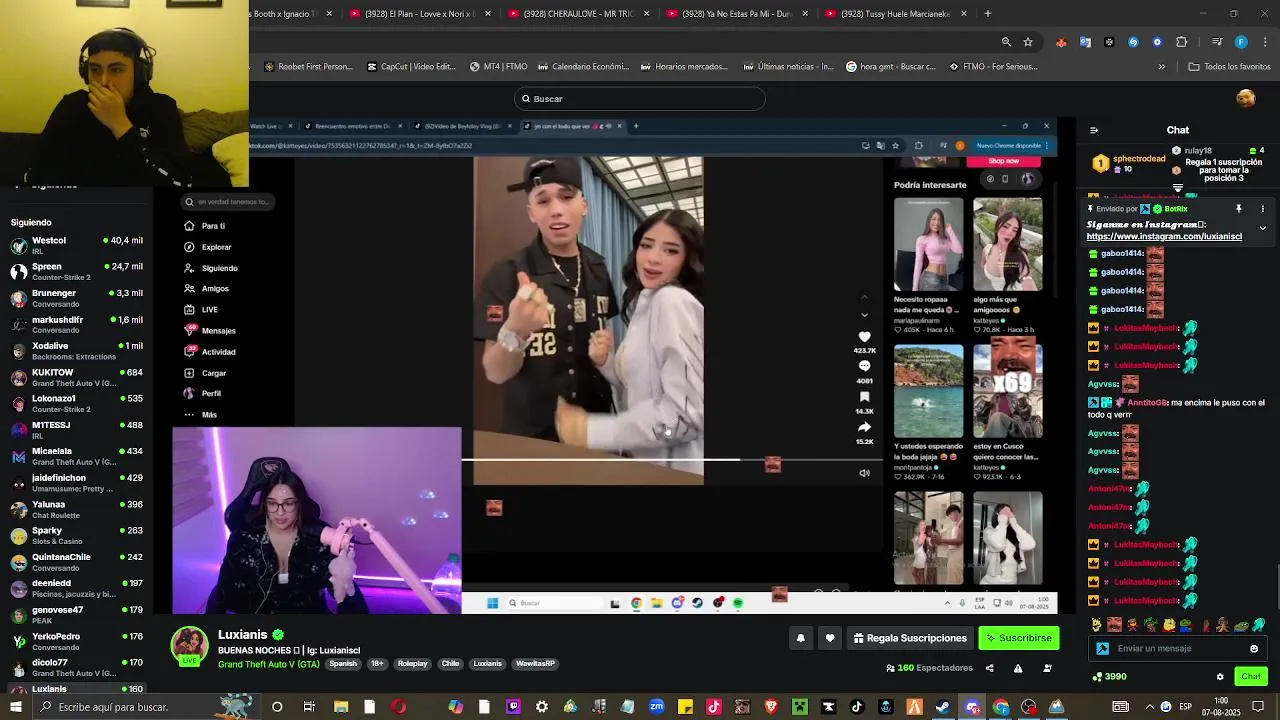This screenshot has height=720, width=1280.
Task: Toggle the pinned message pin icon
Action: pos(1238,209)
